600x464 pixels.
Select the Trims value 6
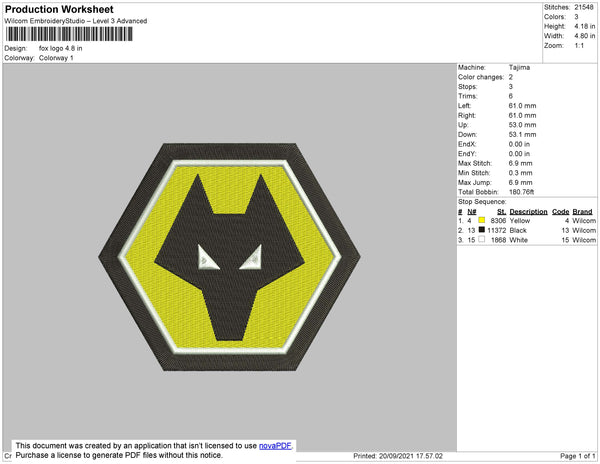(510, 96)
